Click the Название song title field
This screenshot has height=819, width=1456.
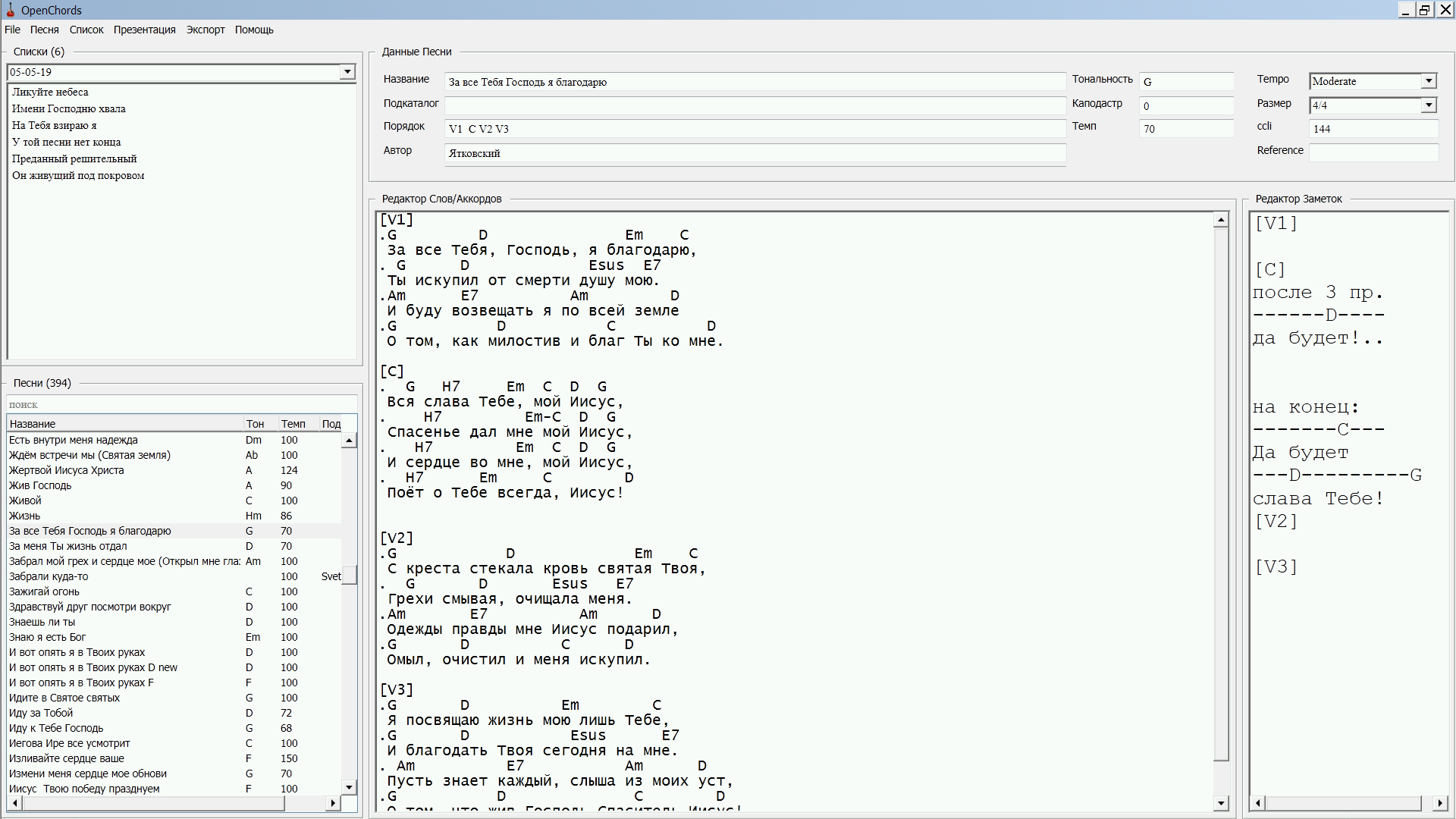coord(755,82)
